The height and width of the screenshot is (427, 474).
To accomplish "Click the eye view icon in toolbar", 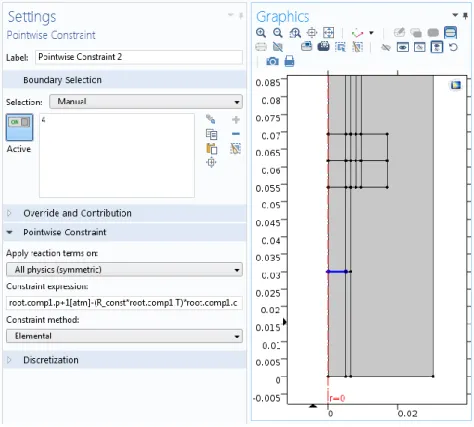I will pos(403,47).
